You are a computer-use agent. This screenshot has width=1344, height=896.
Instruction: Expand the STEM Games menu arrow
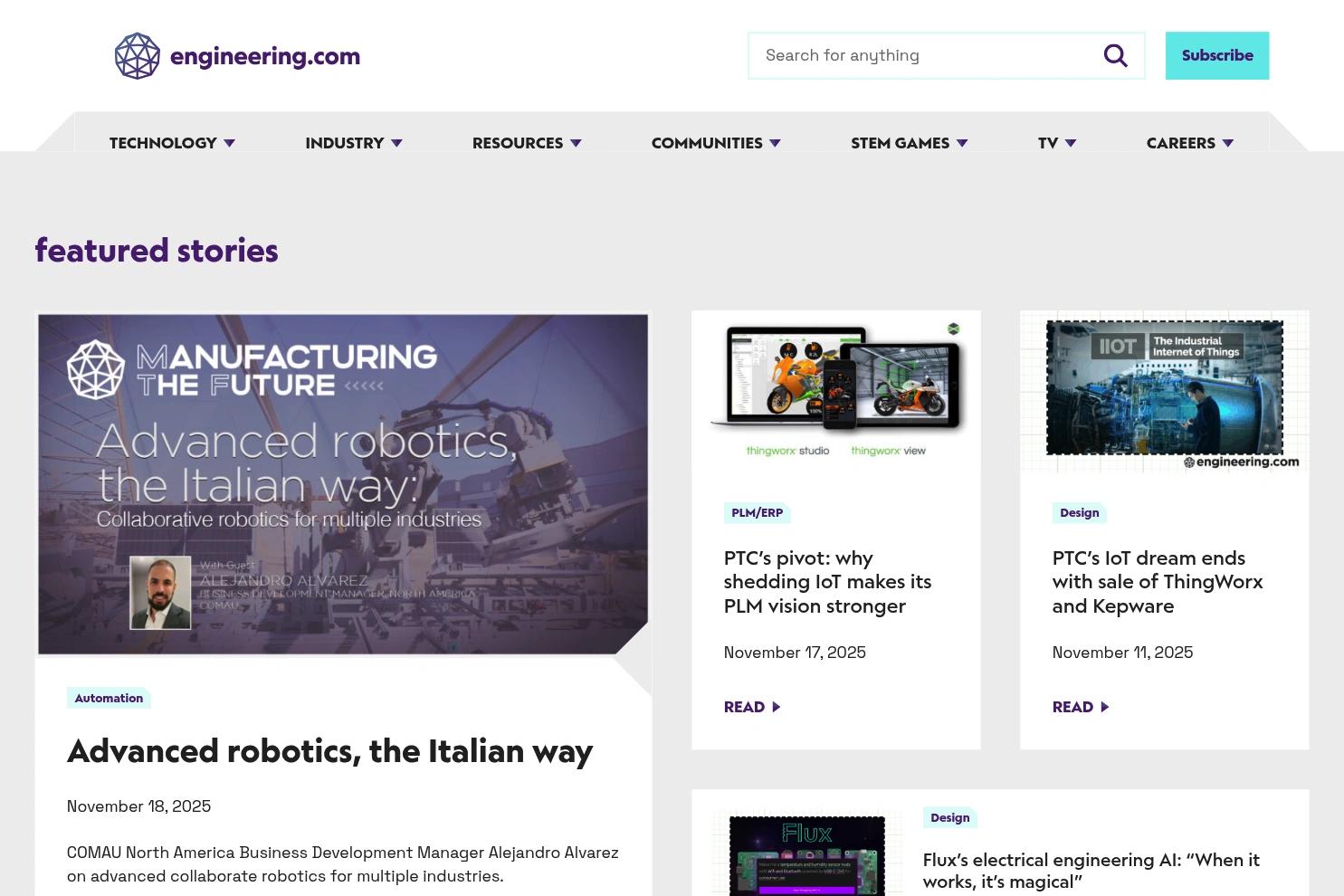pyautogui.click(x=962, y=143)
